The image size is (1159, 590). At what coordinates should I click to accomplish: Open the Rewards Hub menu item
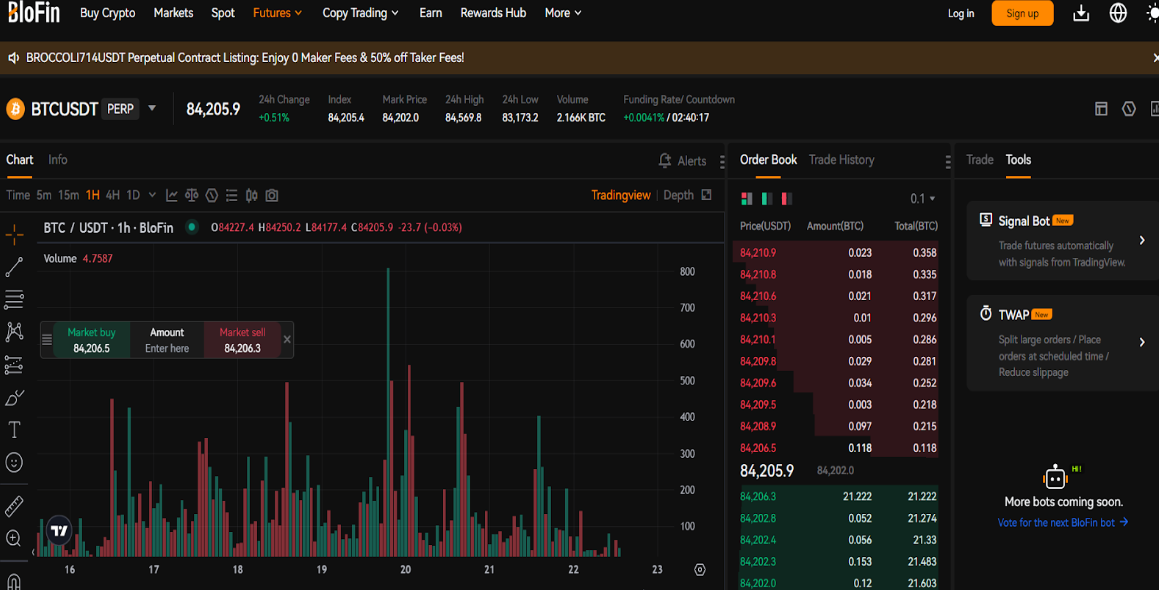[493, 13]
